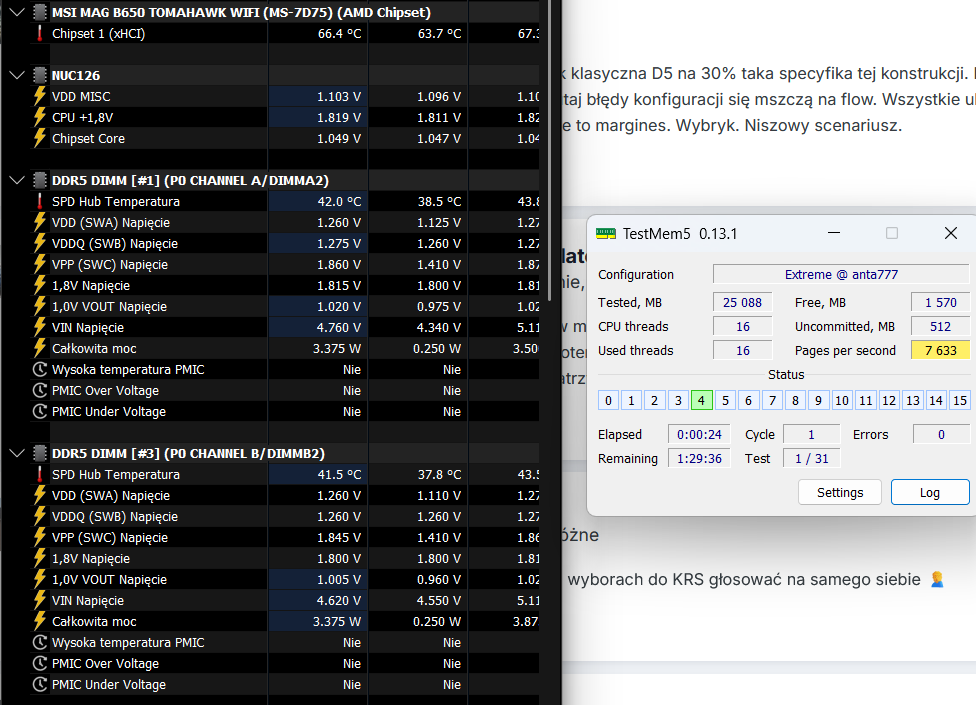
Task: Click lightning icon of DIMM #1 Całkowita moc
Action: [40, 348]
